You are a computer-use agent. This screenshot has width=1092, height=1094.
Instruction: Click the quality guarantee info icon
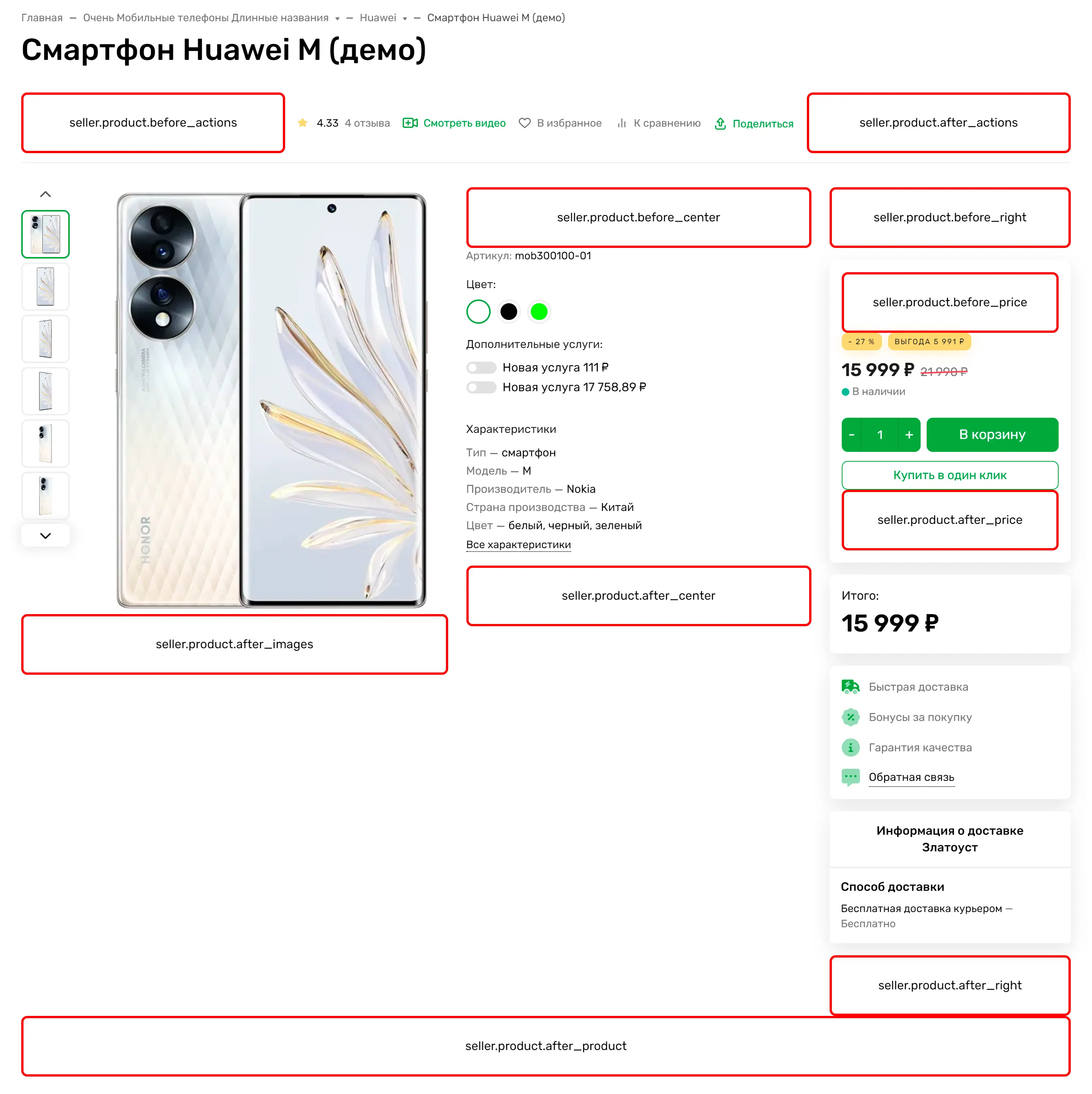[850, 748]
